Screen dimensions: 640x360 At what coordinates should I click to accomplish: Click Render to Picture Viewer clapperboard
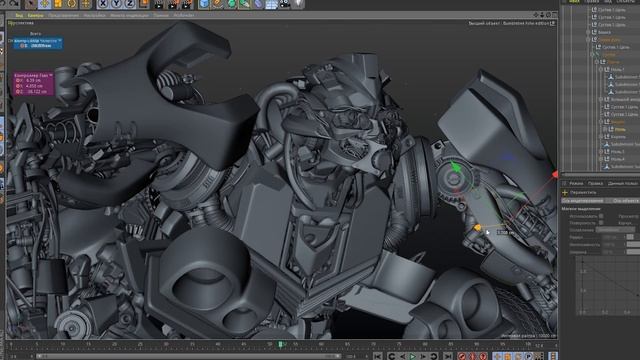(x=173, y=4)
